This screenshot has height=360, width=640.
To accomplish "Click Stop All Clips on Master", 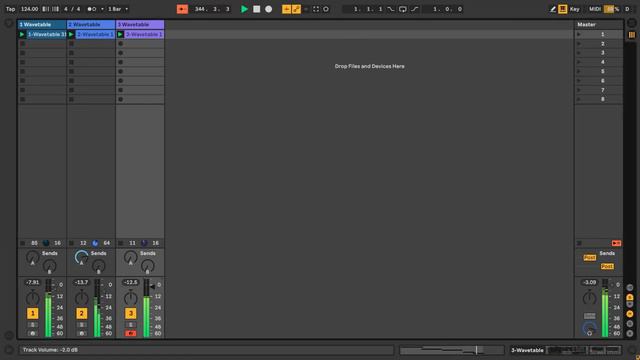I will click(x=579, y=243).
